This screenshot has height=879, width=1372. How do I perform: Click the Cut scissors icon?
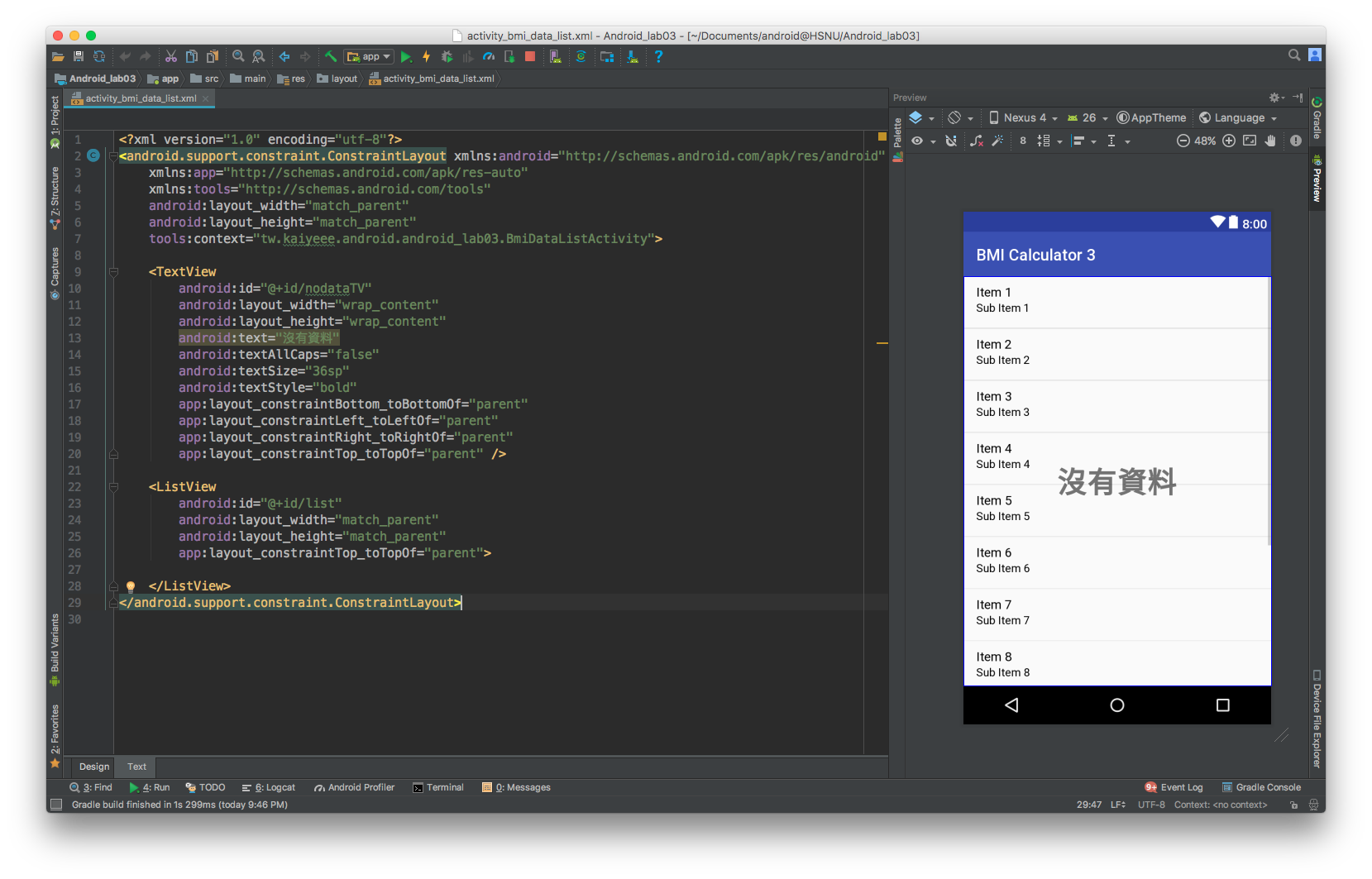[x=171, y=57]
